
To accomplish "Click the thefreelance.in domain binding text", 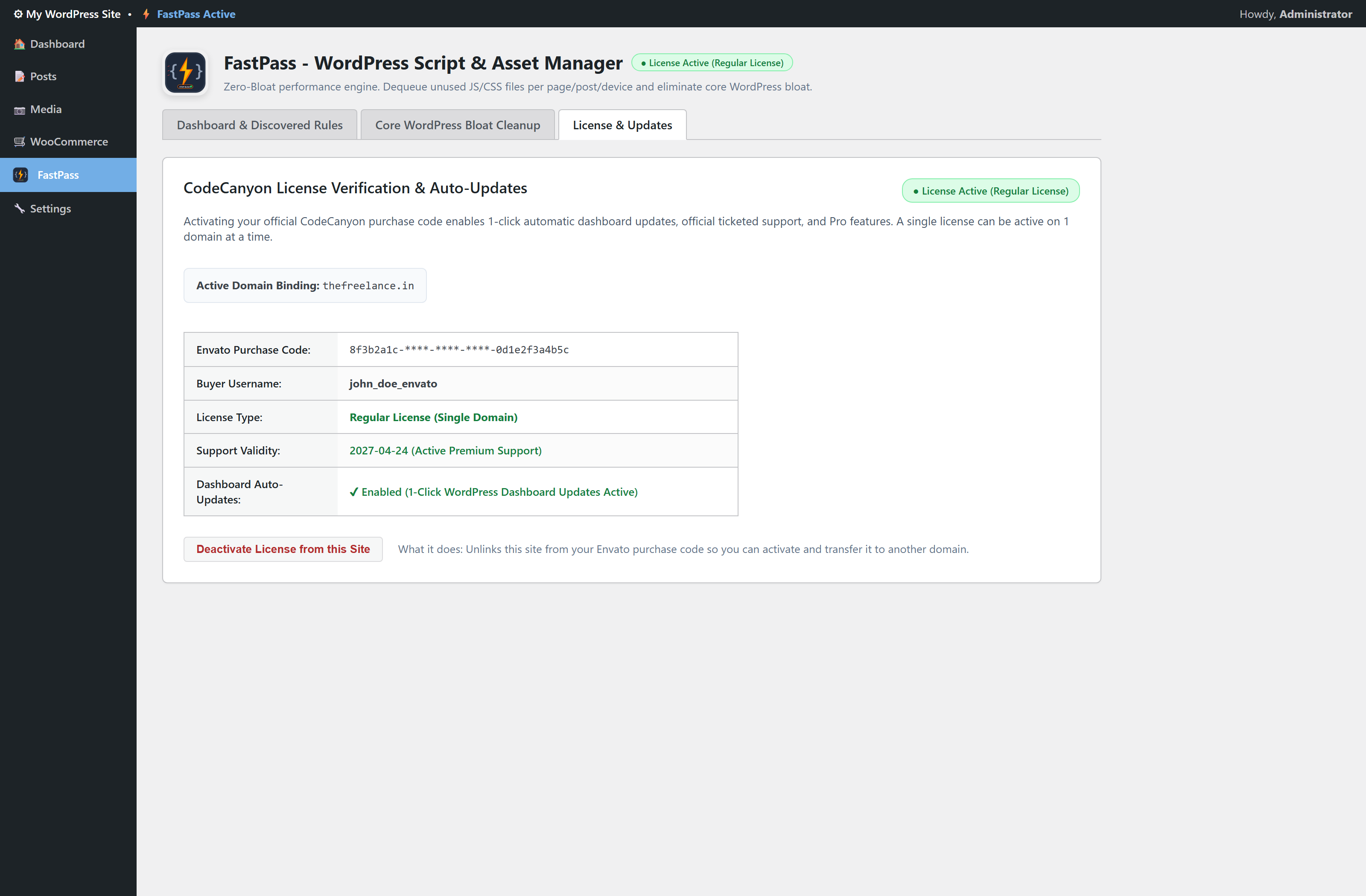I will (368, 286).
